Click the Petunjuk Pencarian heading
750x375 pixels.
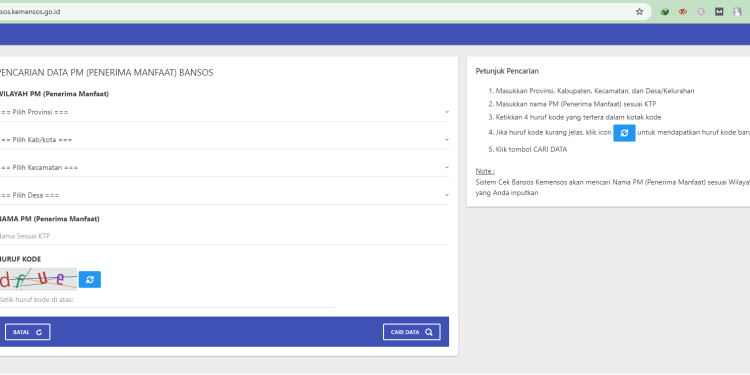point(507,71)
